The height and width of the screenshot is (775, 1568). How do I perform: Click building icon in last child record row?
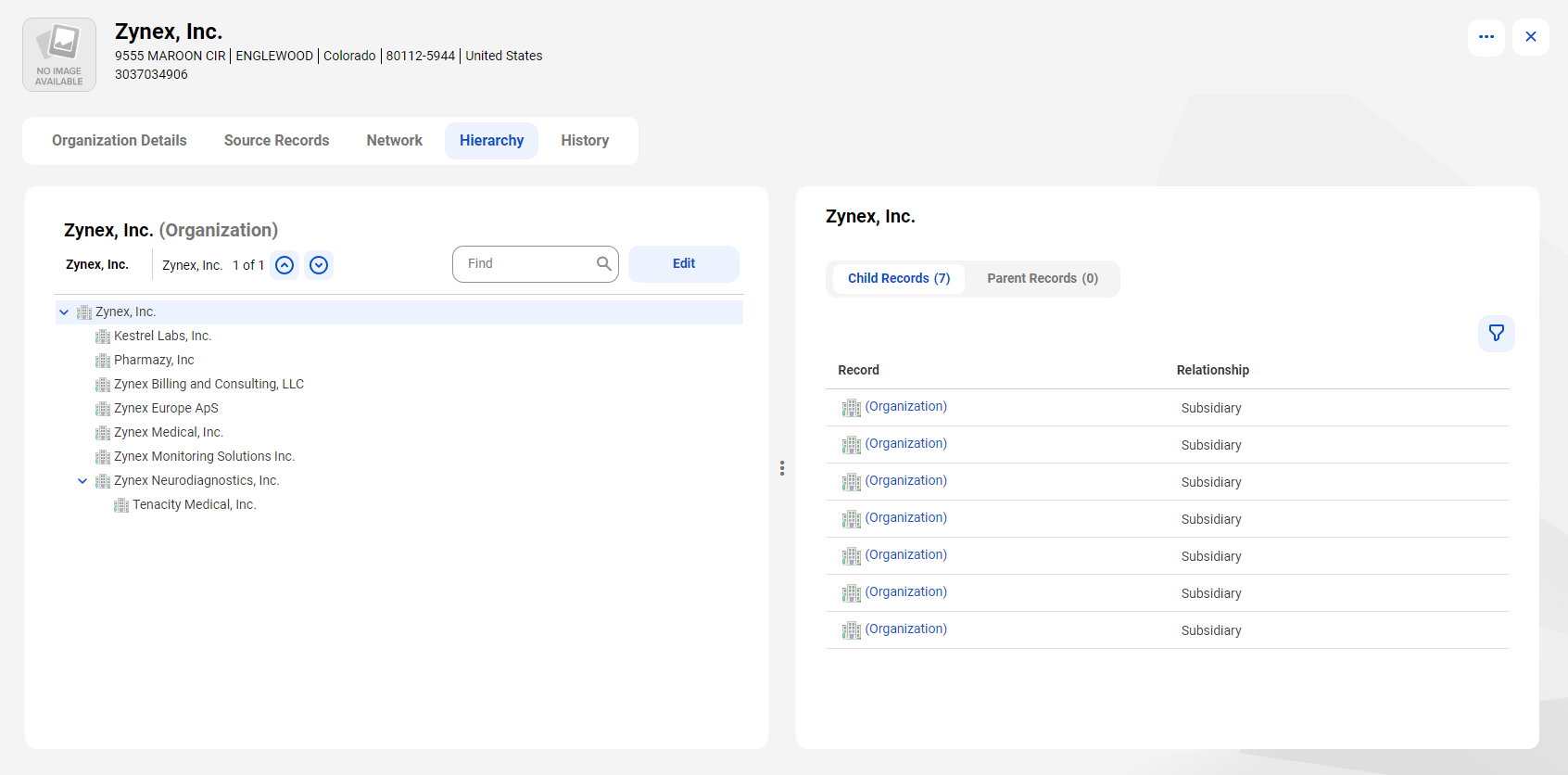pyautogui.click(x=852, y=630)
